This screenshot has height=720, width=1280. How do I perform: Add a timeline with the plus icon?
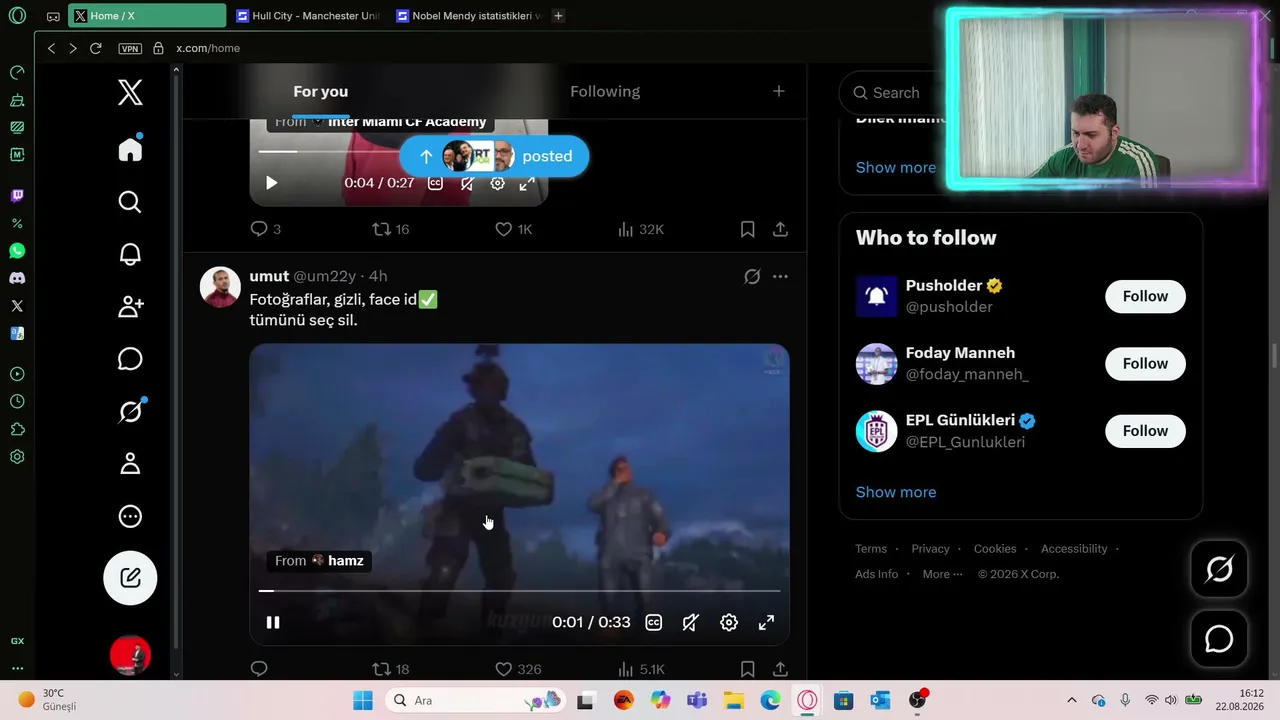[779, 91]
